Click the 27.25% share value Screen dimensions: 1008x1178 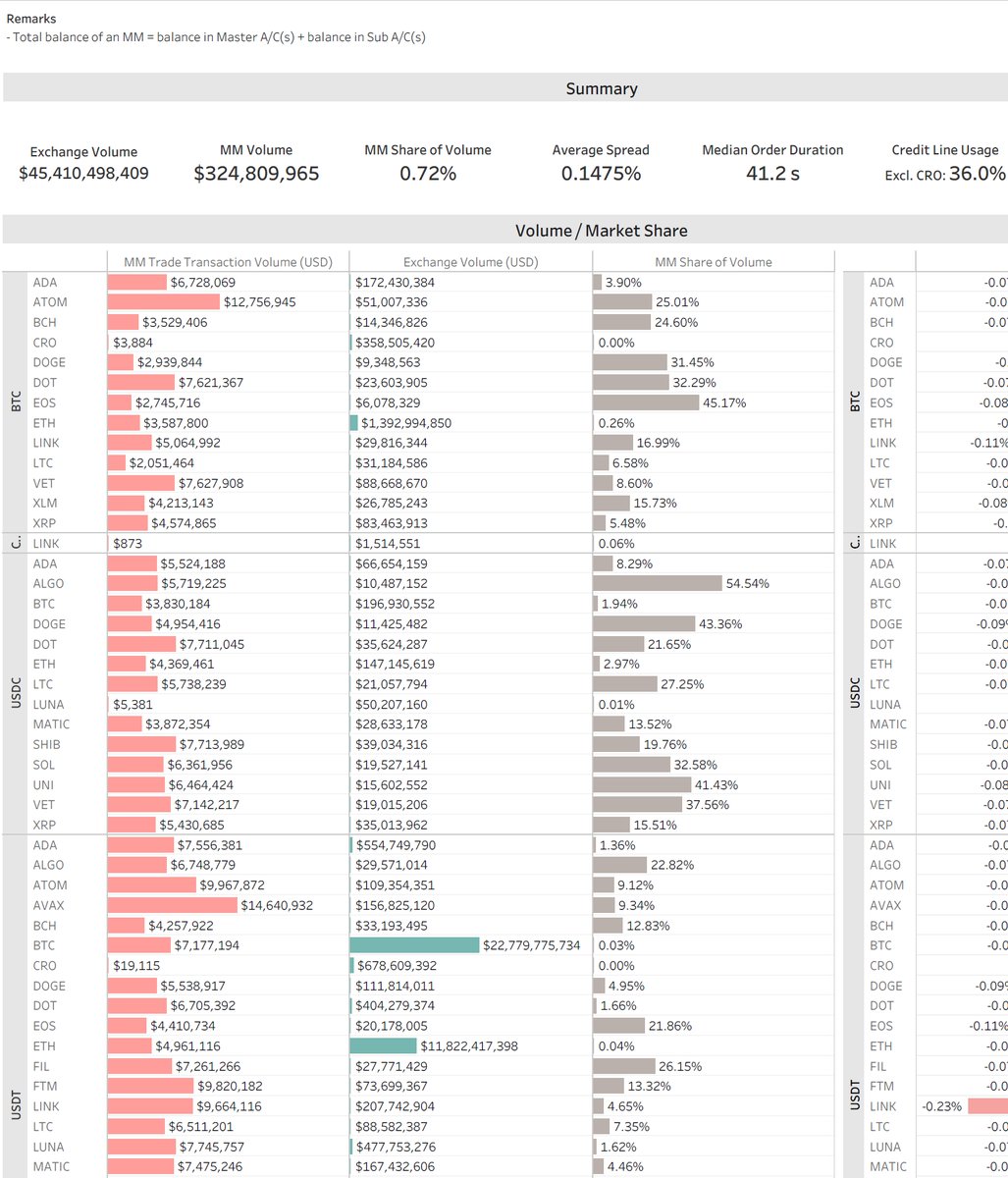pyautogui.click(x=682, y=684)
